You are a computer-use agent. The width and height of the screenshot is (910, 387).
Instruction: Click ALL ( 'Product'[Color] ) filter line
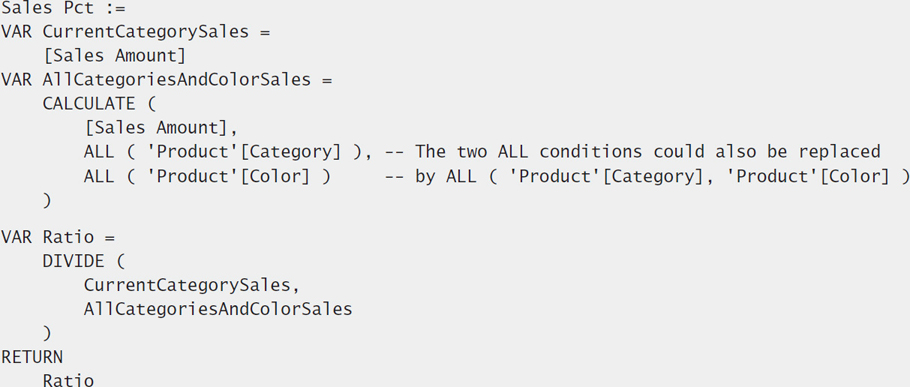tap(207, 176)
